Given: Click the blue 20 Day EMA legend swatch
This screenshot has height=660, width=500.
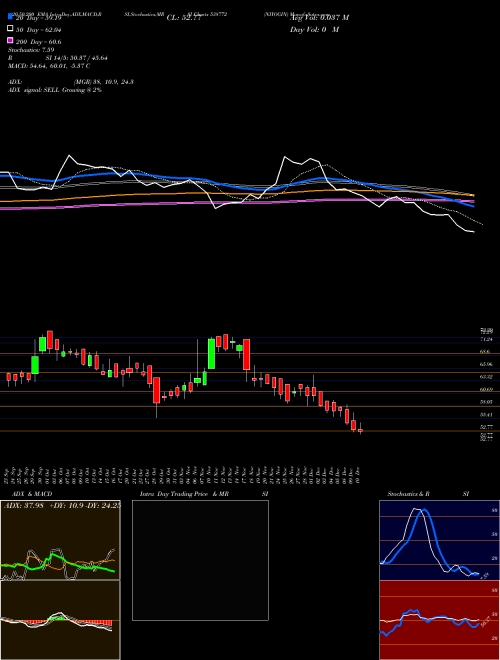Looking at the screenshot, I should (x=11, y=17).
